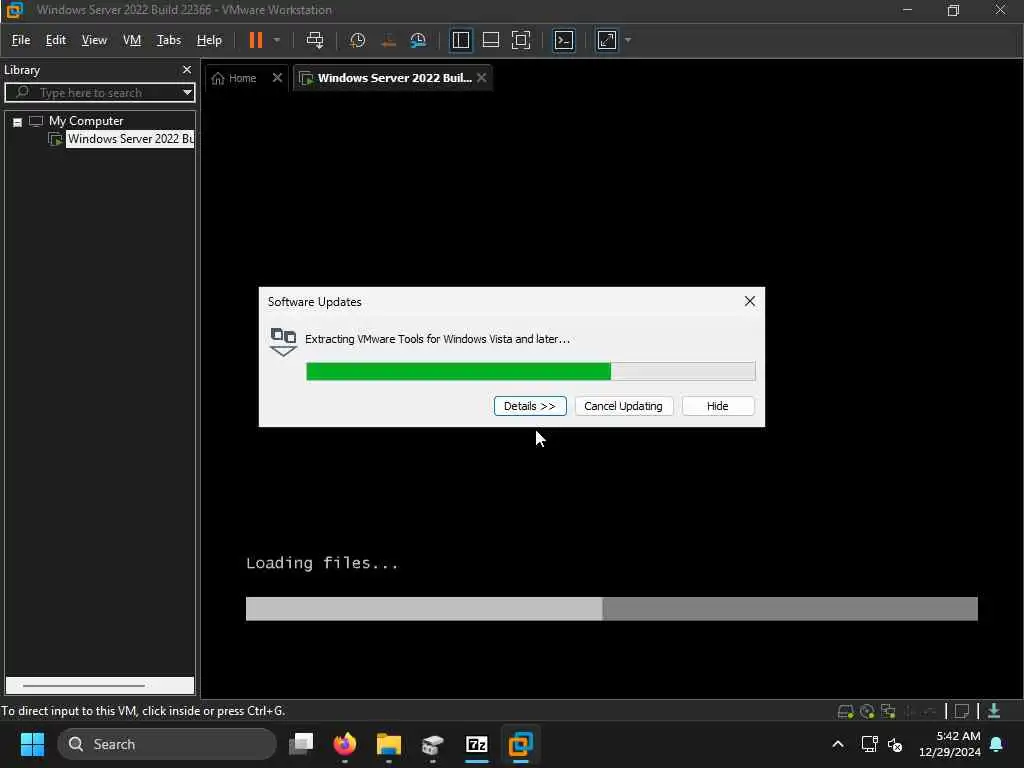Viewport: 1024px width, 768px height.
Task: Take a snapshot of this VM
Action: [357, 40]
